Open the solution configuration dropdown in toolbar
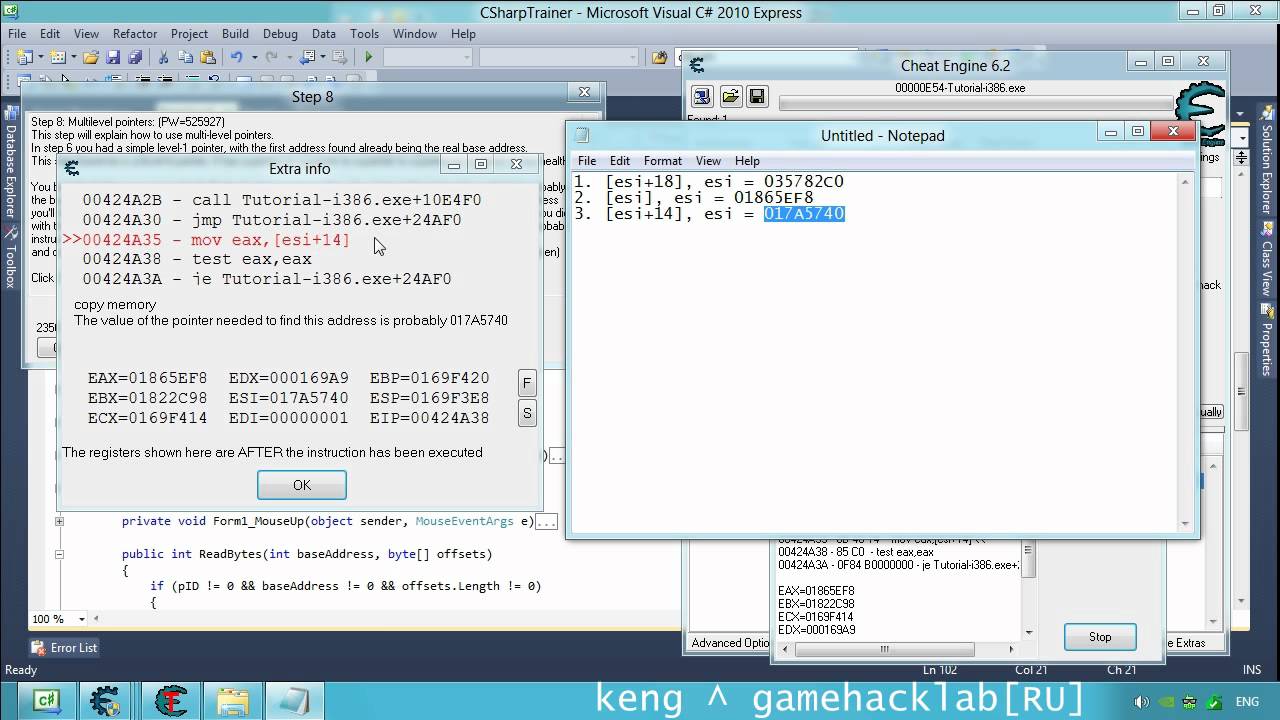The image size is (1280, 720). [428, 57]
